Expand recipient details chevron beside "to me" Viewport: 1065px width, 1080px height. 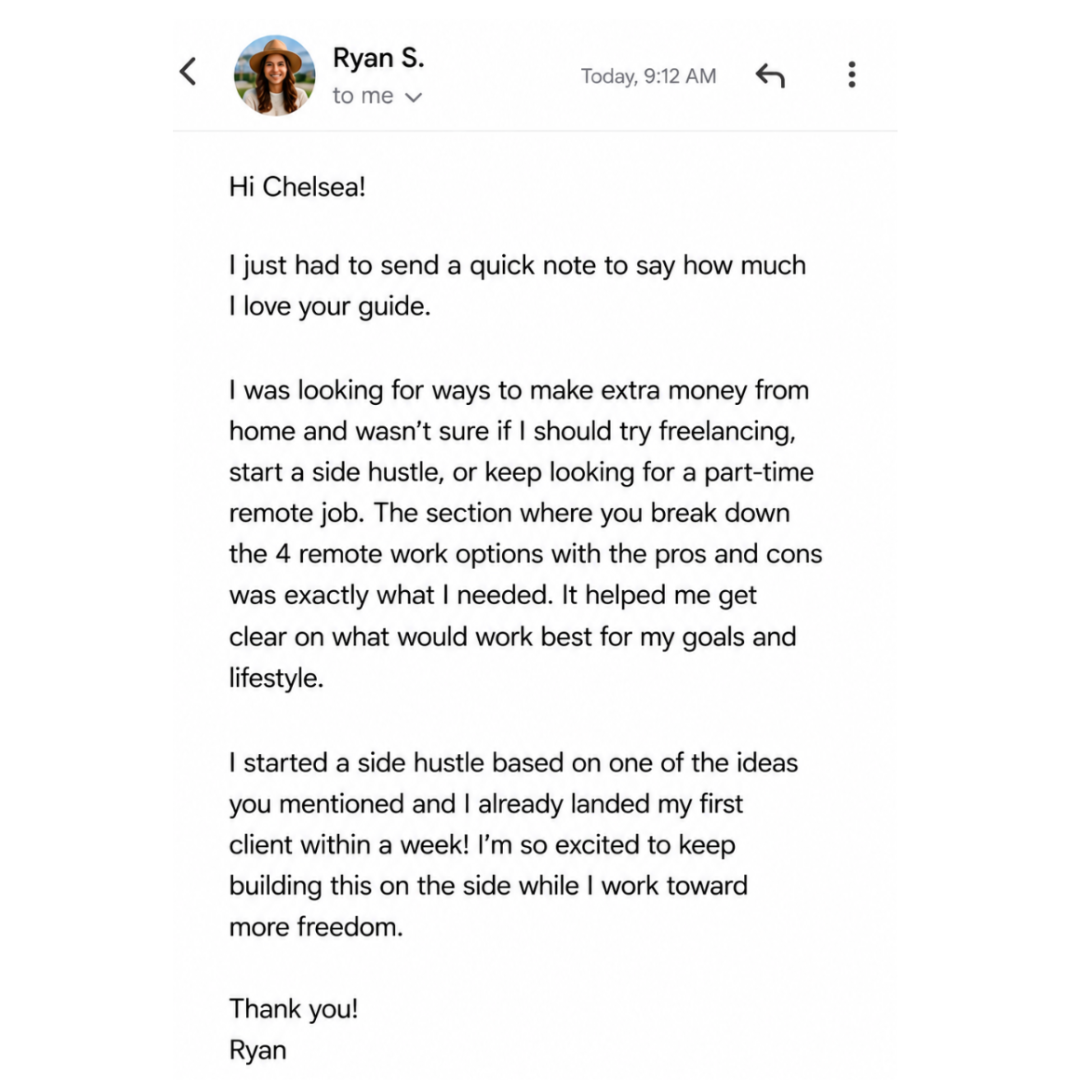(x=413, y=98)
